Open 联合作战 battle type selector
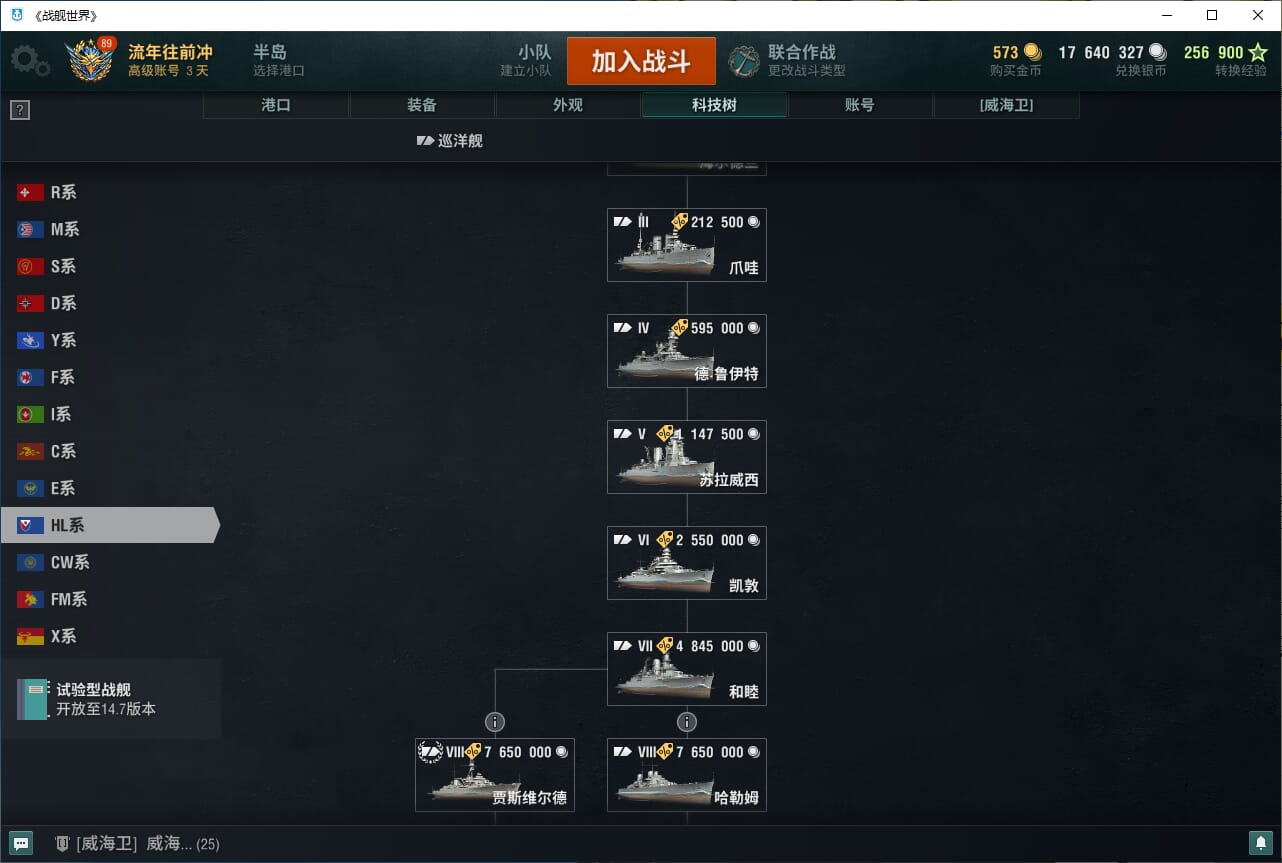Viewport: 1282px width, 863px height. (x=787, y=61)
